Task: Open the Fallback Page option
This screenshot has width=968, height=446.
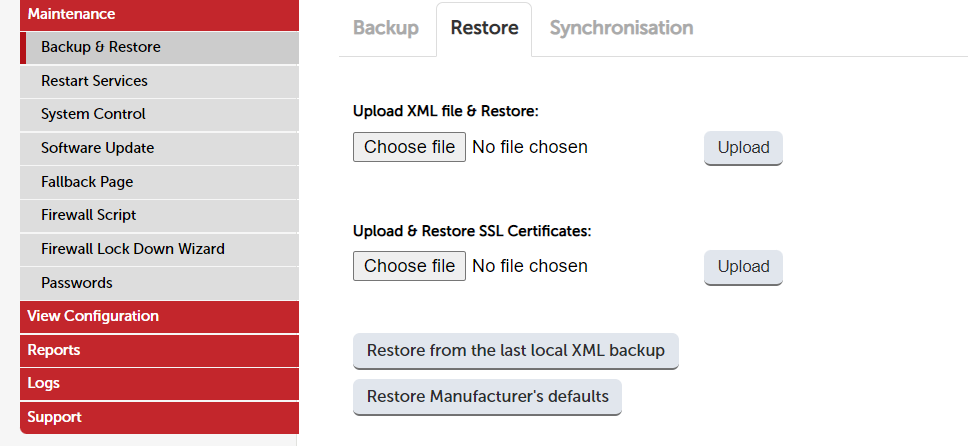Action: point(159,182)
